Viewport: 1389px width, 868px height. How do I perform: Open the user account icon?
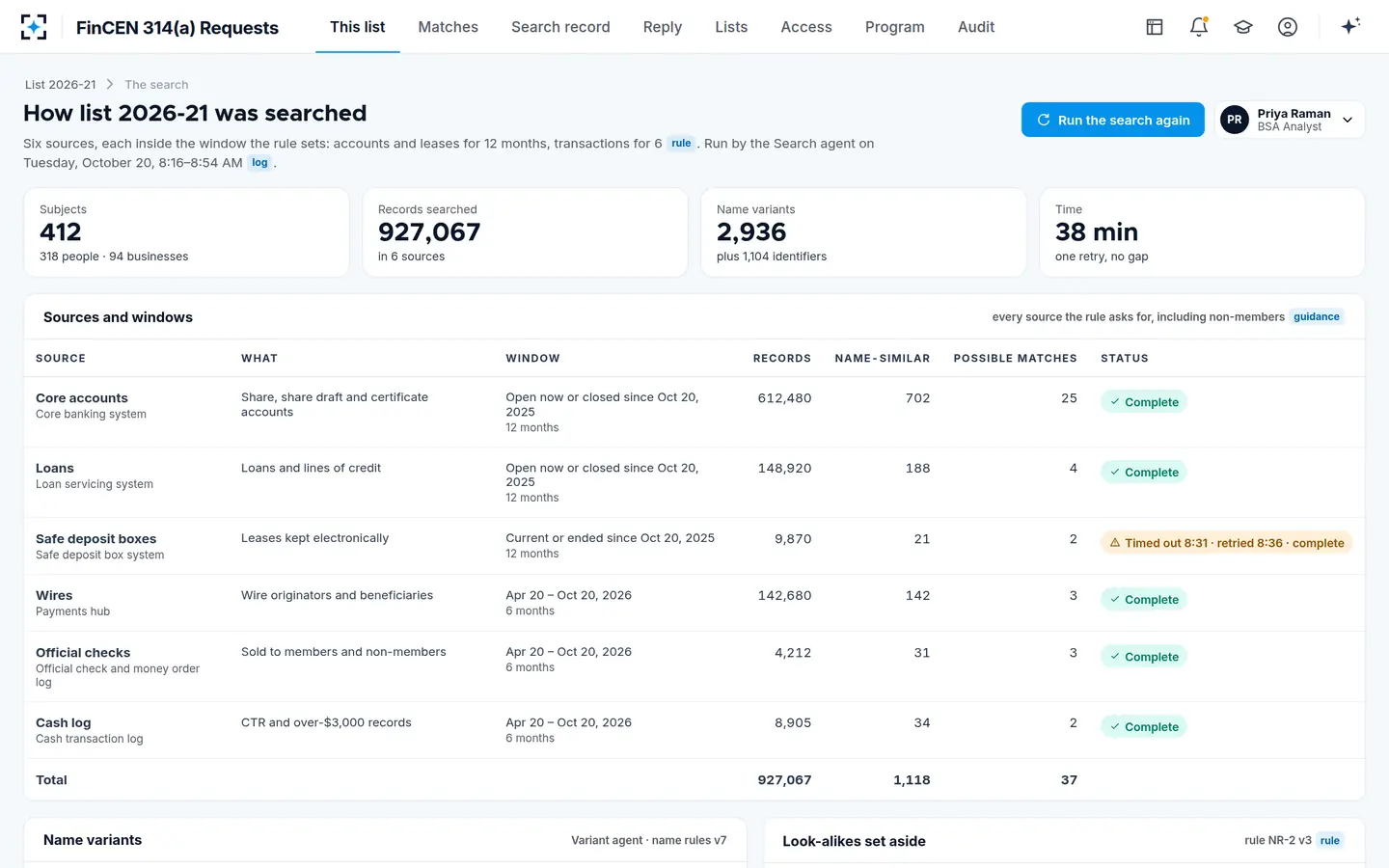tap(1288, 27)
